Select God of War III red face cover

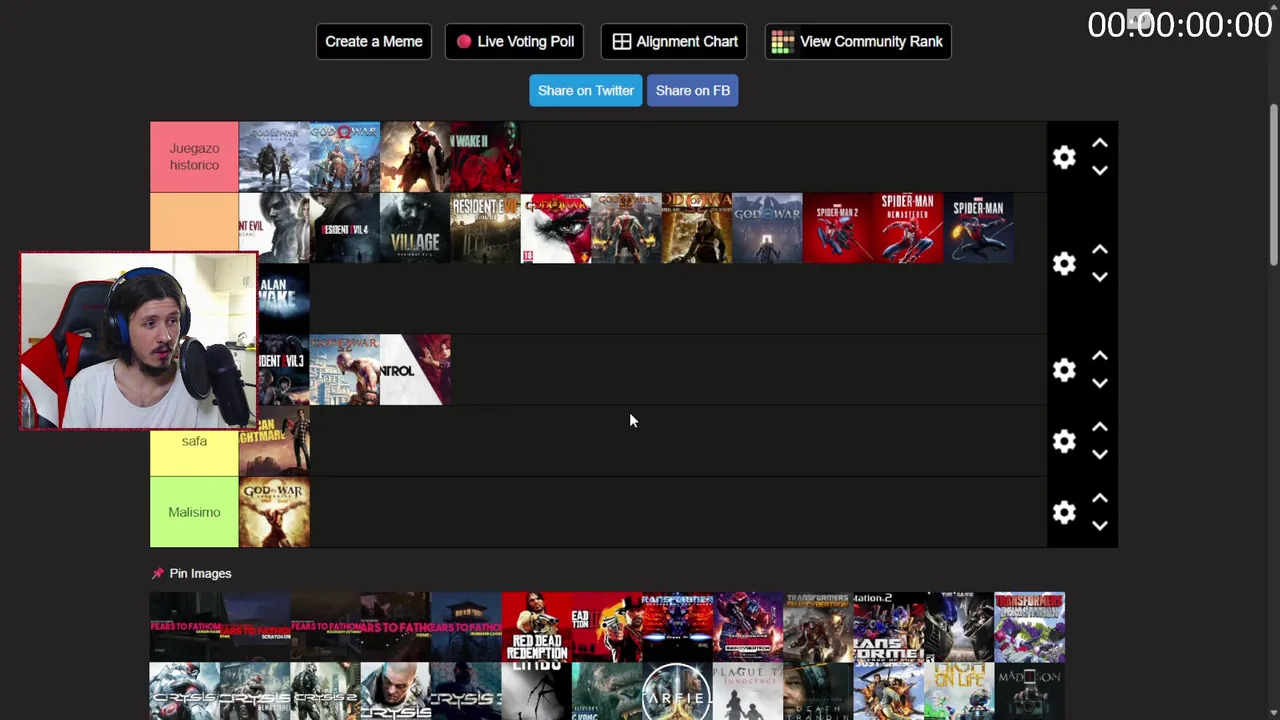[x=556, y=228]
